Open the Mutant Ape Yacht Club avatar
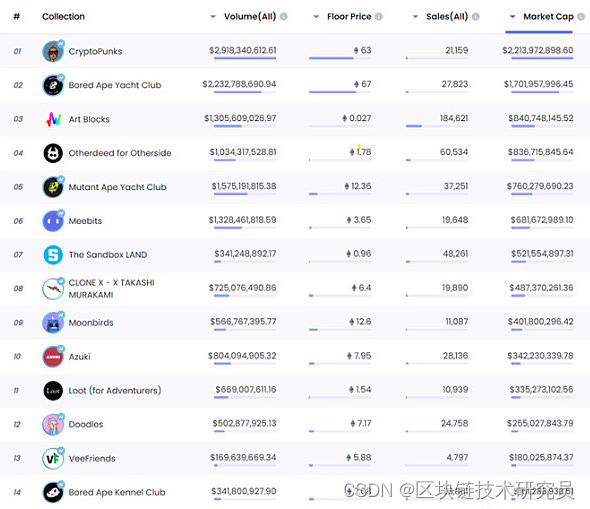 click(53, 187)
